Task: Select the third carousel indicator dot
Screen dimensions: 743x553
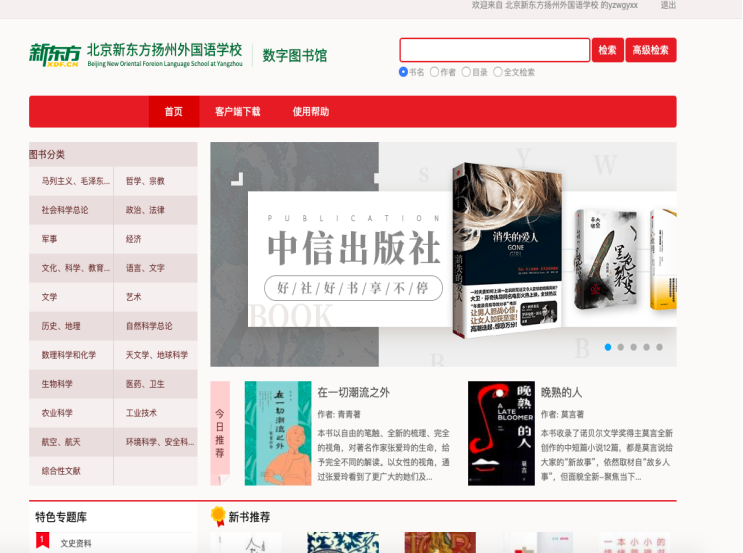Action: pos(634,347)
